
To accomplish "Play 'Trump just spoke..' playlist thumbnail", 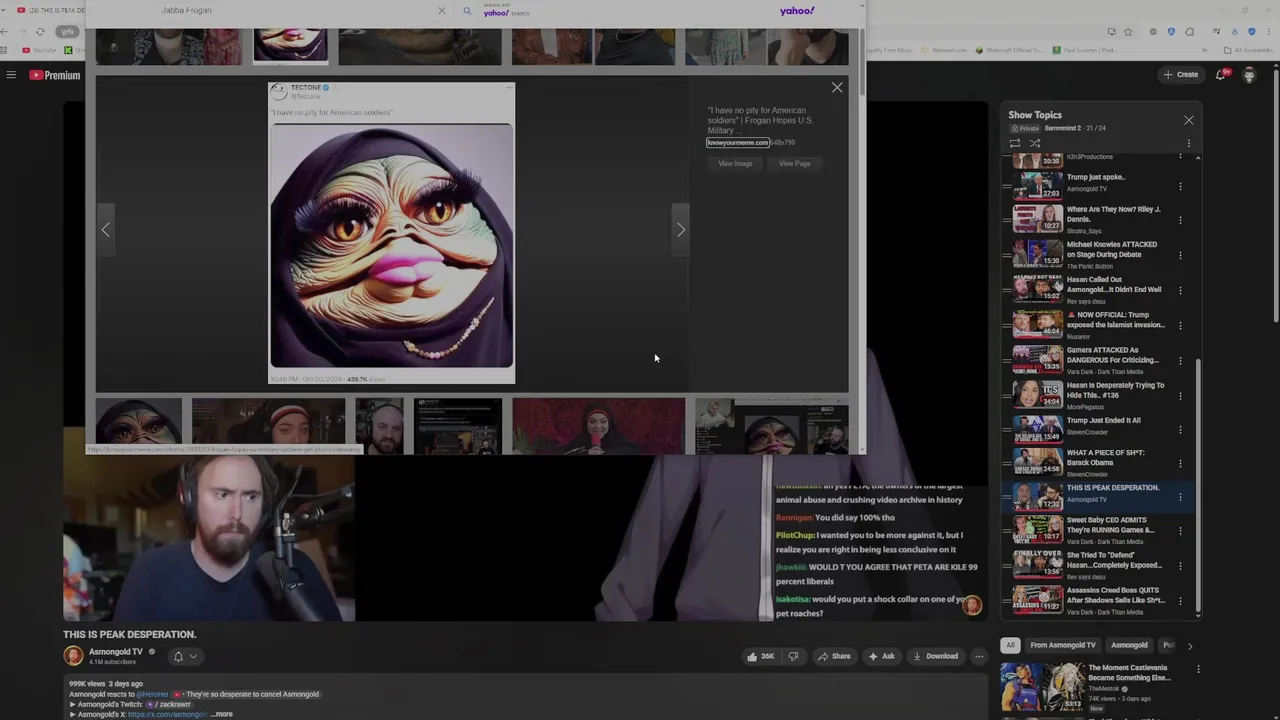I will (1038, 186).
